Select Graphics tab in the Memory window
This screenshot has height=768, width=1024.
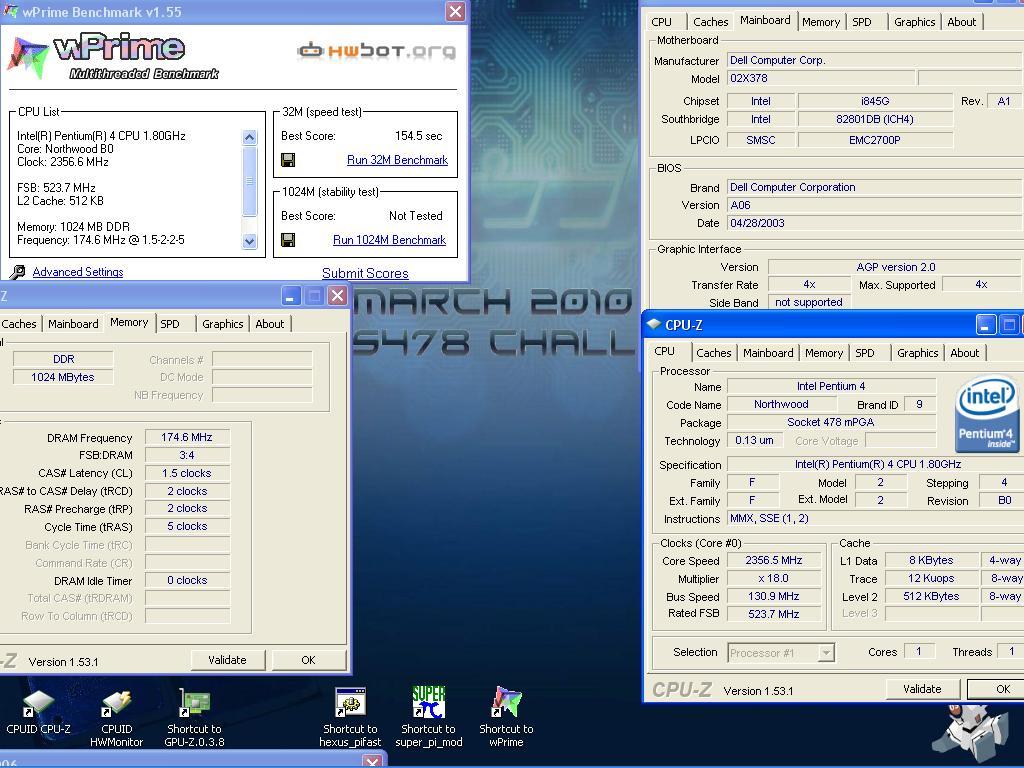point(223,323)
